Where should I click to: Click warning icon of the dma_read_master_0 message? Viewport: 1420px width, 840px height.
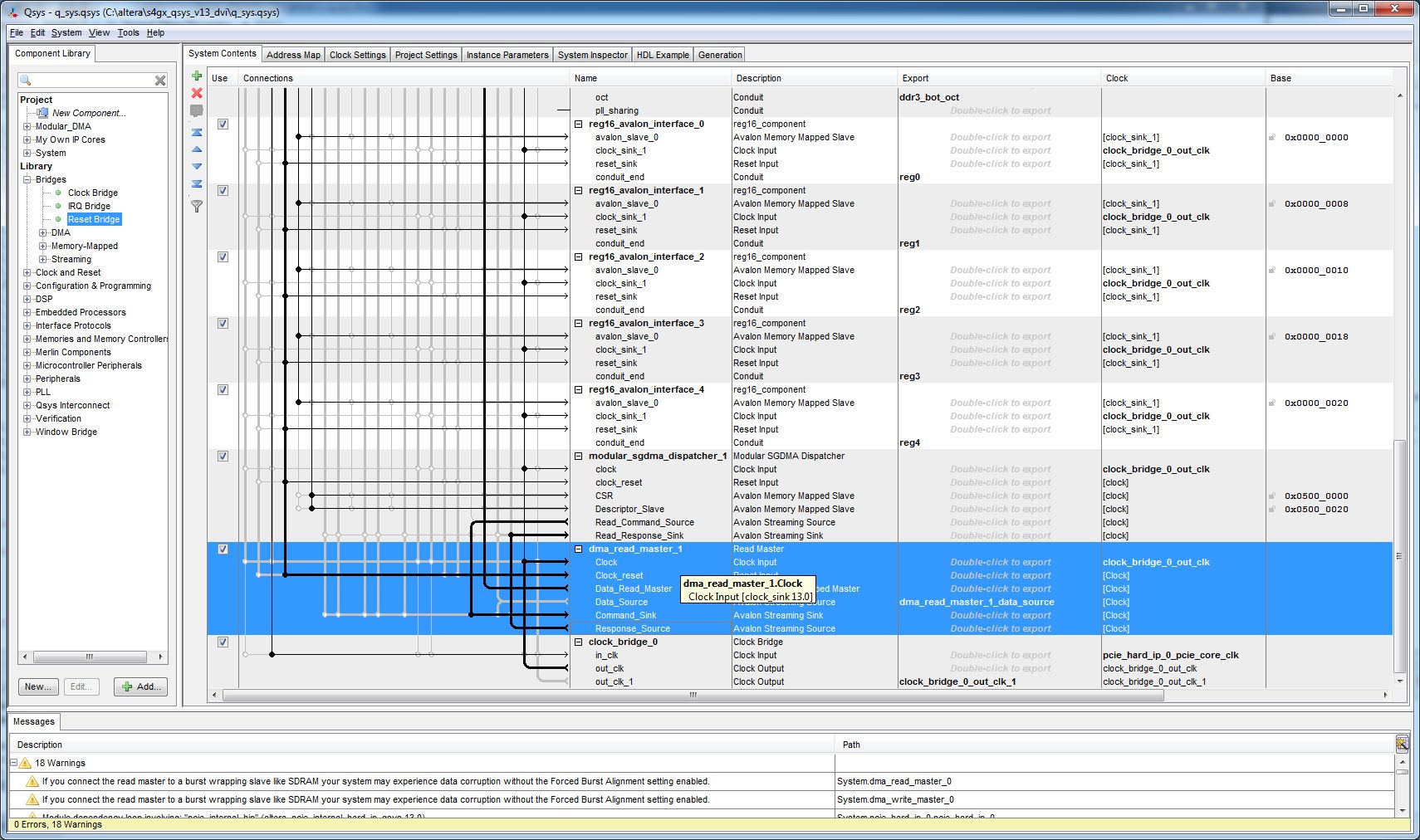(32, 781)
